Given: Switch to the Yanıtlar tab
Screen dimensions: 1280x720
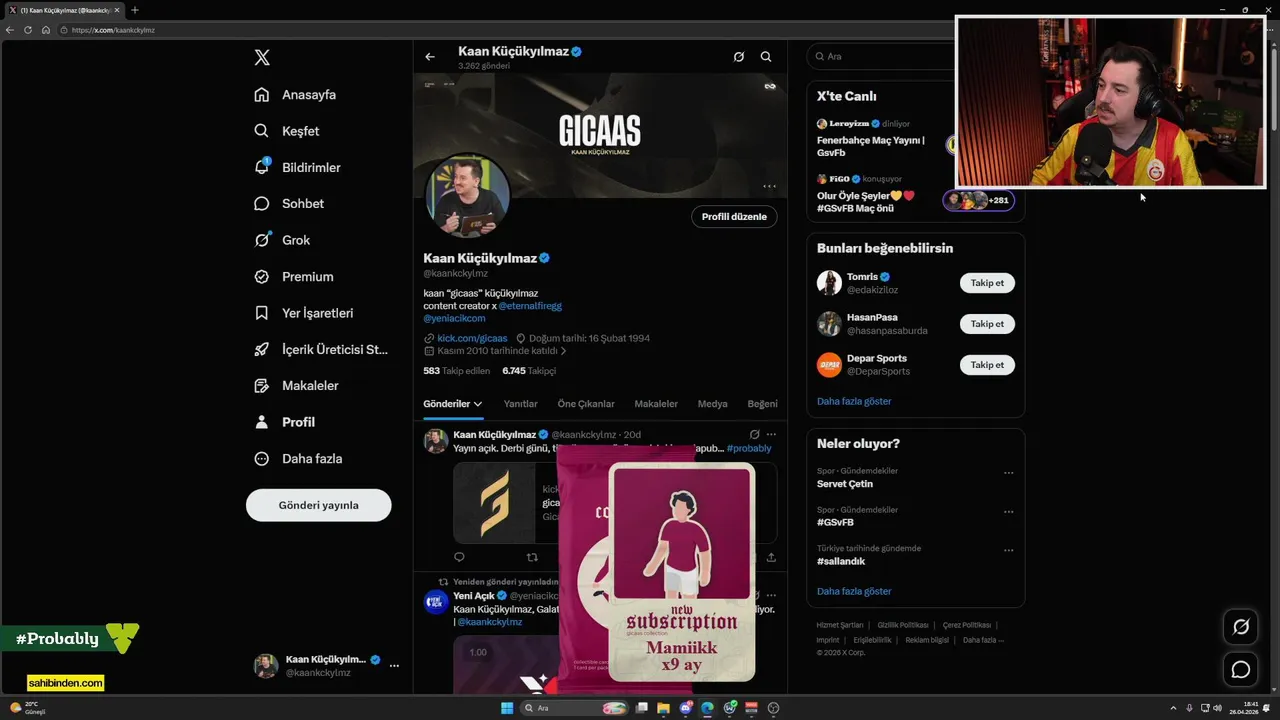Looking at the screenshot, I should click(x=520, y=404).
